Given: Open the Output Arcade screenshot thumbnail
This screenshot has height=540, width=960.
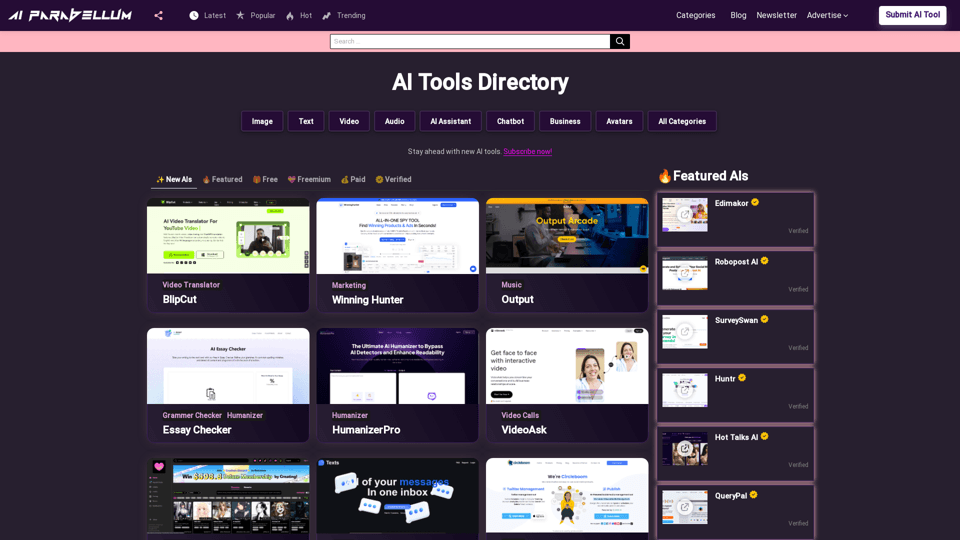Looking at the screenshot, I should [x=567, y=236].
